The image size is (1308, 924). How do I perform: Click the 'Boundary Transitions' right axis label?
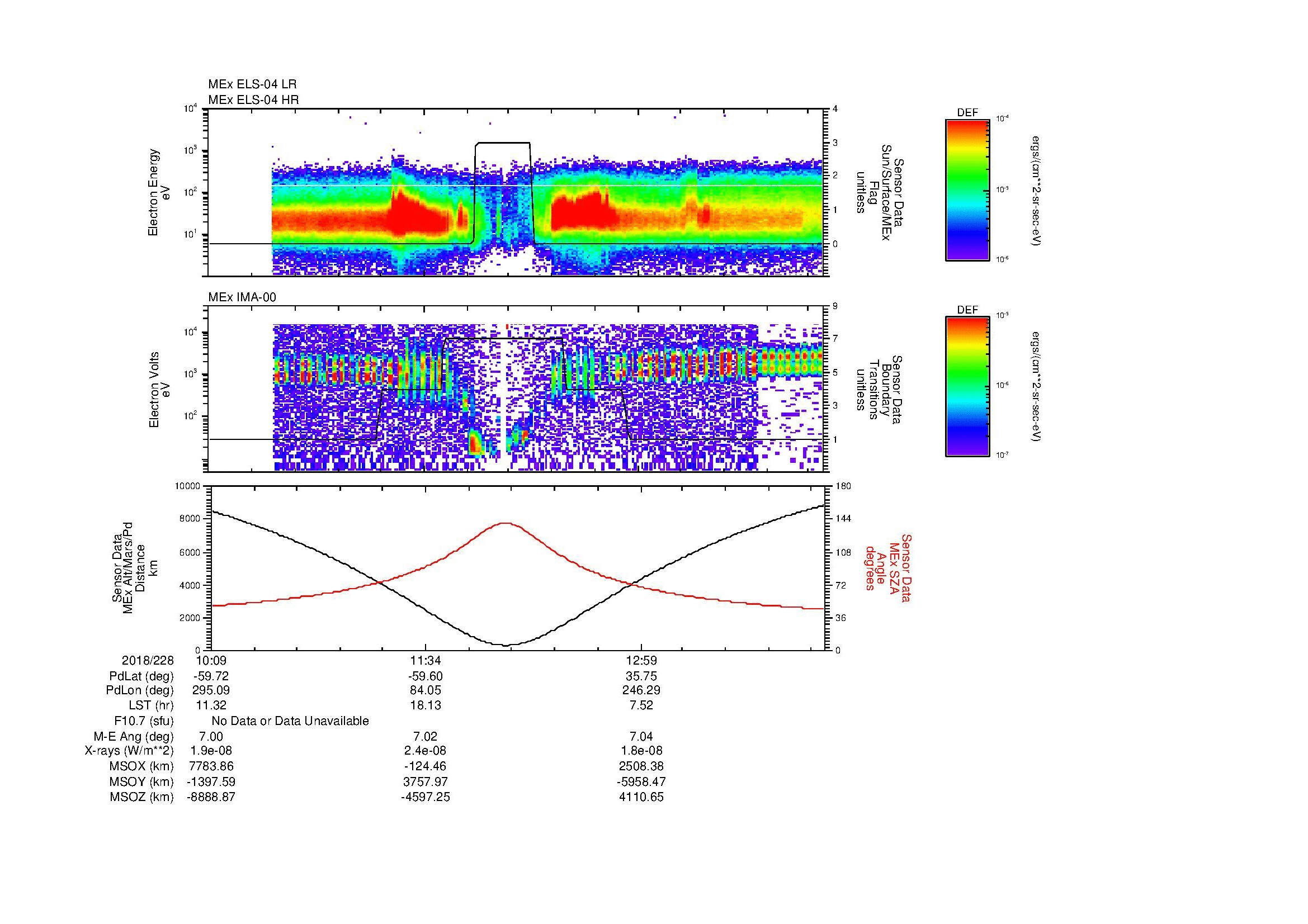[880, 390]
